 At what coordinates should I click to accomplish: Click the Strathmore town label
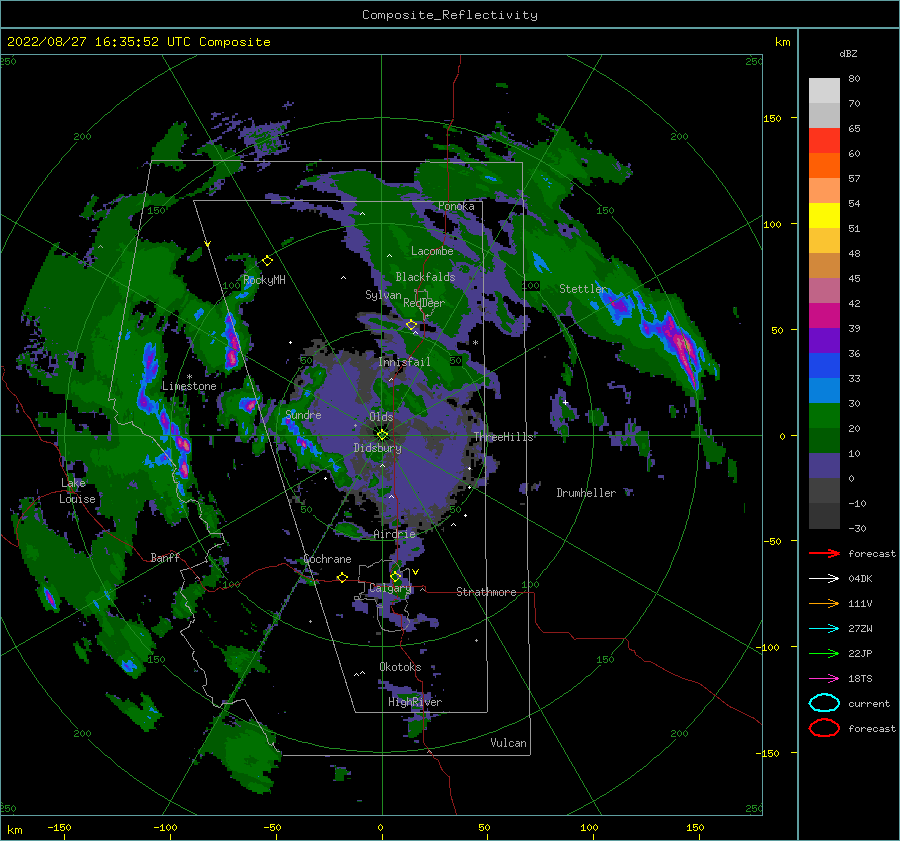[x=486, y=592]
